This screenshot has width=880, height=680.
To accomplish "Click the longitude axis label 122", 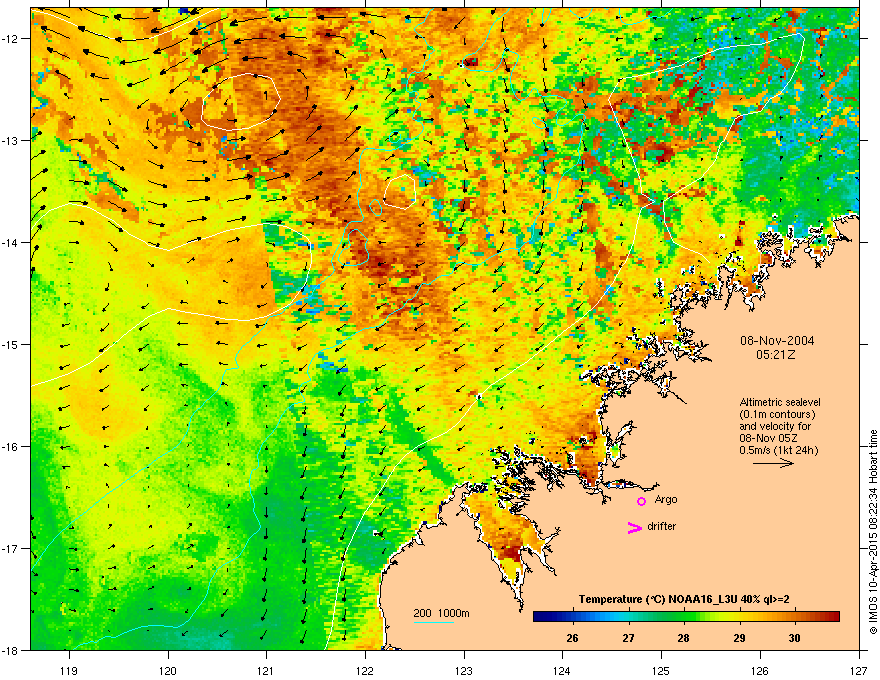I will (x=365, y=670).
